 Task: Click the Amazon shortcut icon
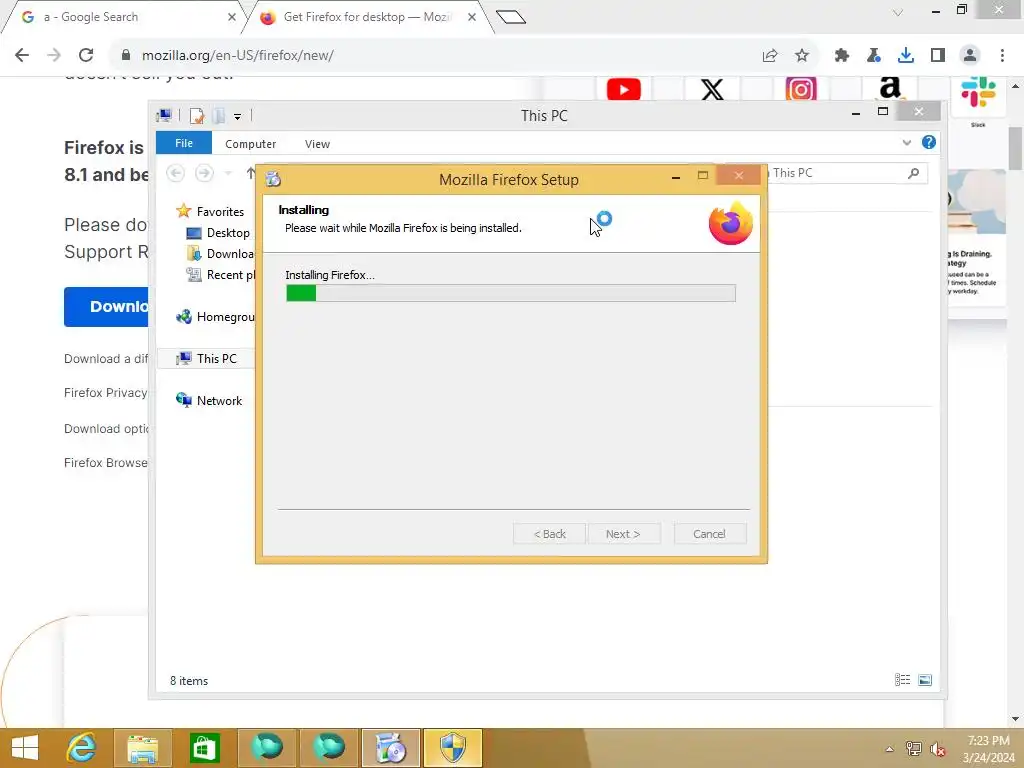point(889,88)
